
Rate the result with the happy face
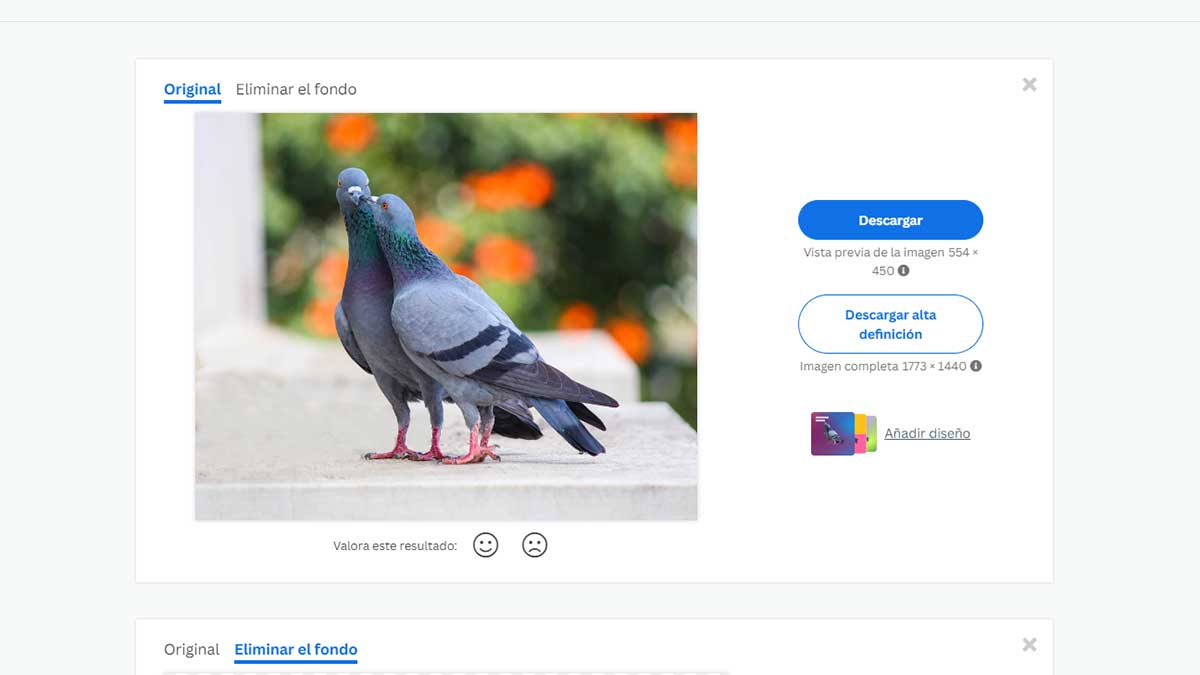tap(485, 545)
